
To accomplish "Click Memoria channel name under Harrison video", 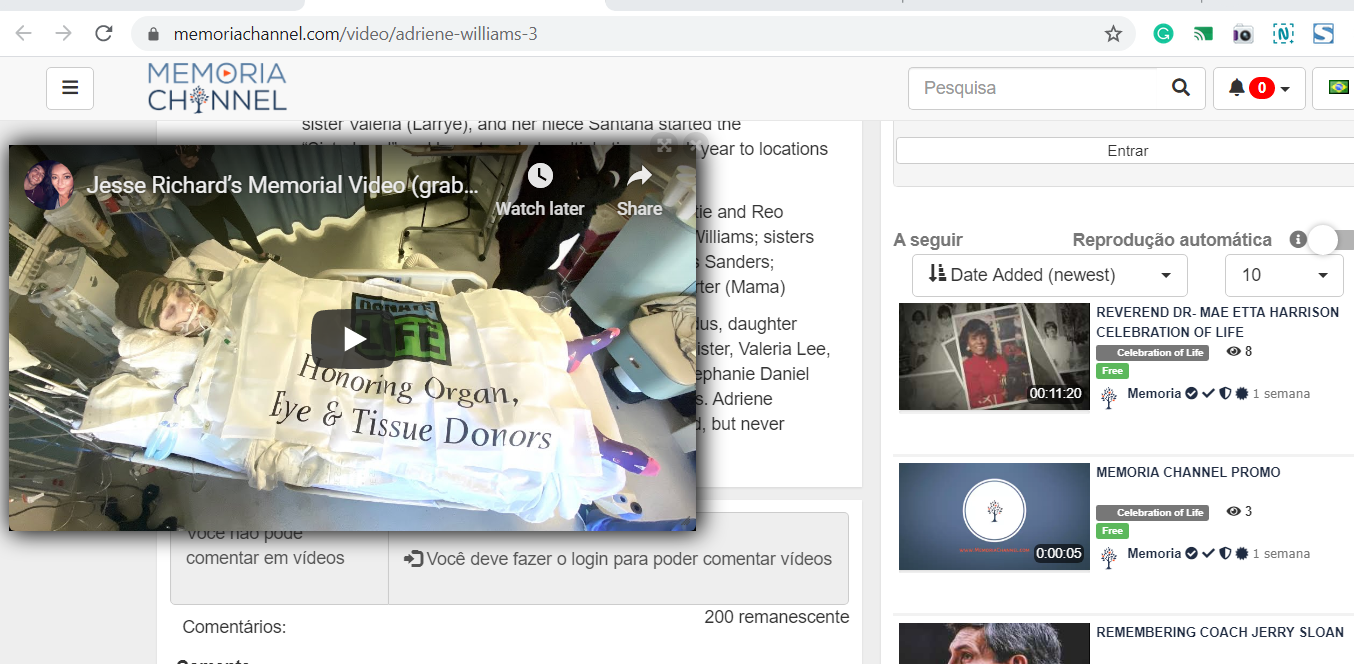I will (x=1154, y=393).
